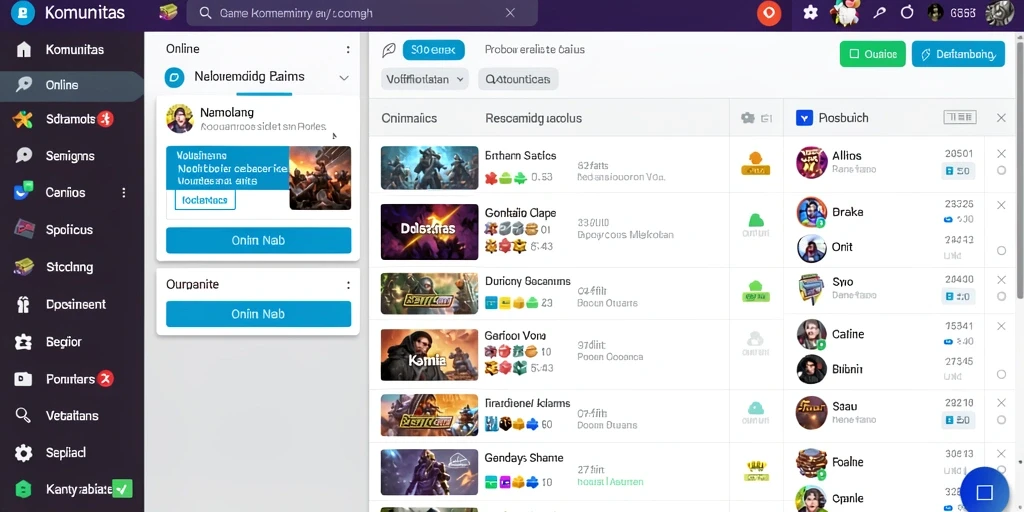
Task: Select the radio button beside Allios
Action: click(x=1001, y=170)
